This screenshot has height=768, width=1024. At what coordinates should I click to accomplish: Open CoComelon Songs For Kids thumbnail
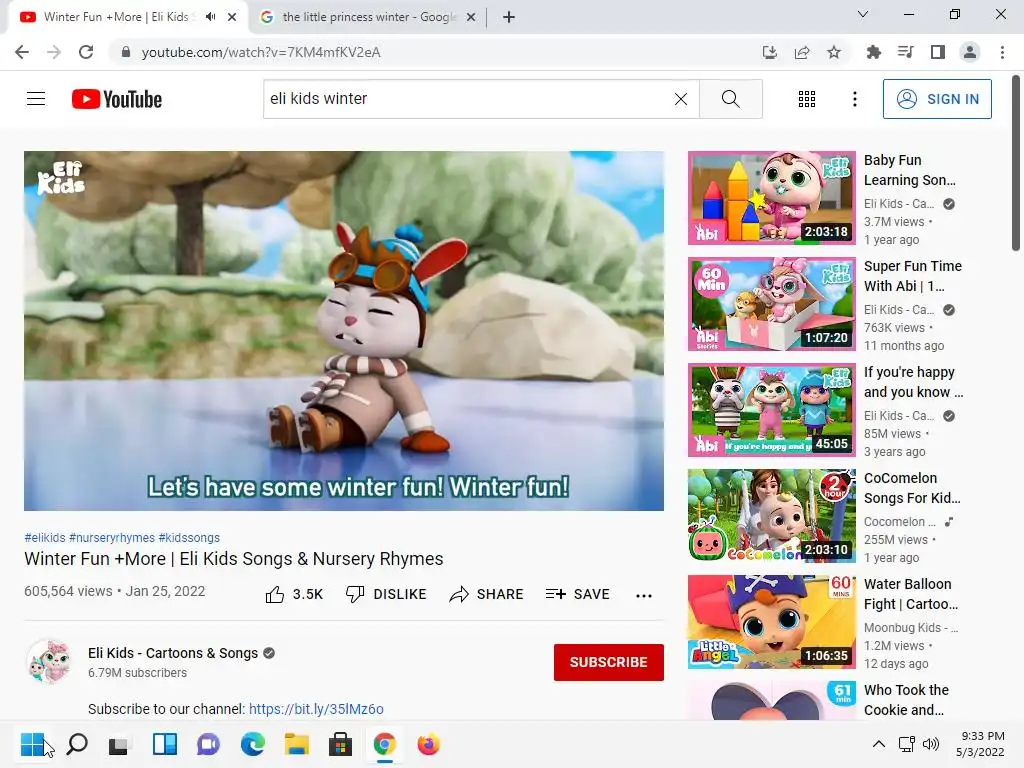pyautogui.click(x=772, y=515)
